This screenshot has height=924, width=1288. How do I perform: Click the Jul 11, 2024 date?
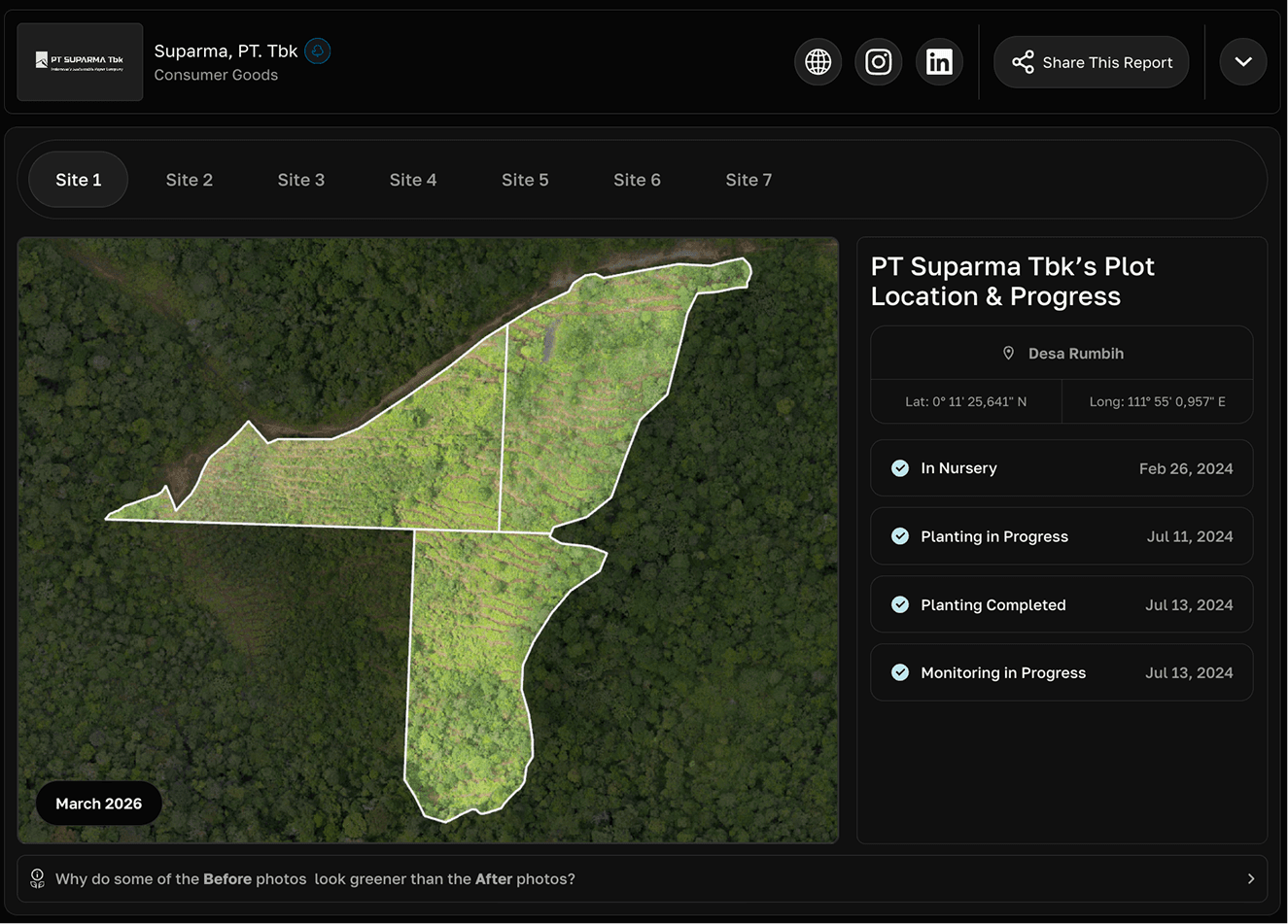point(1190,536)
